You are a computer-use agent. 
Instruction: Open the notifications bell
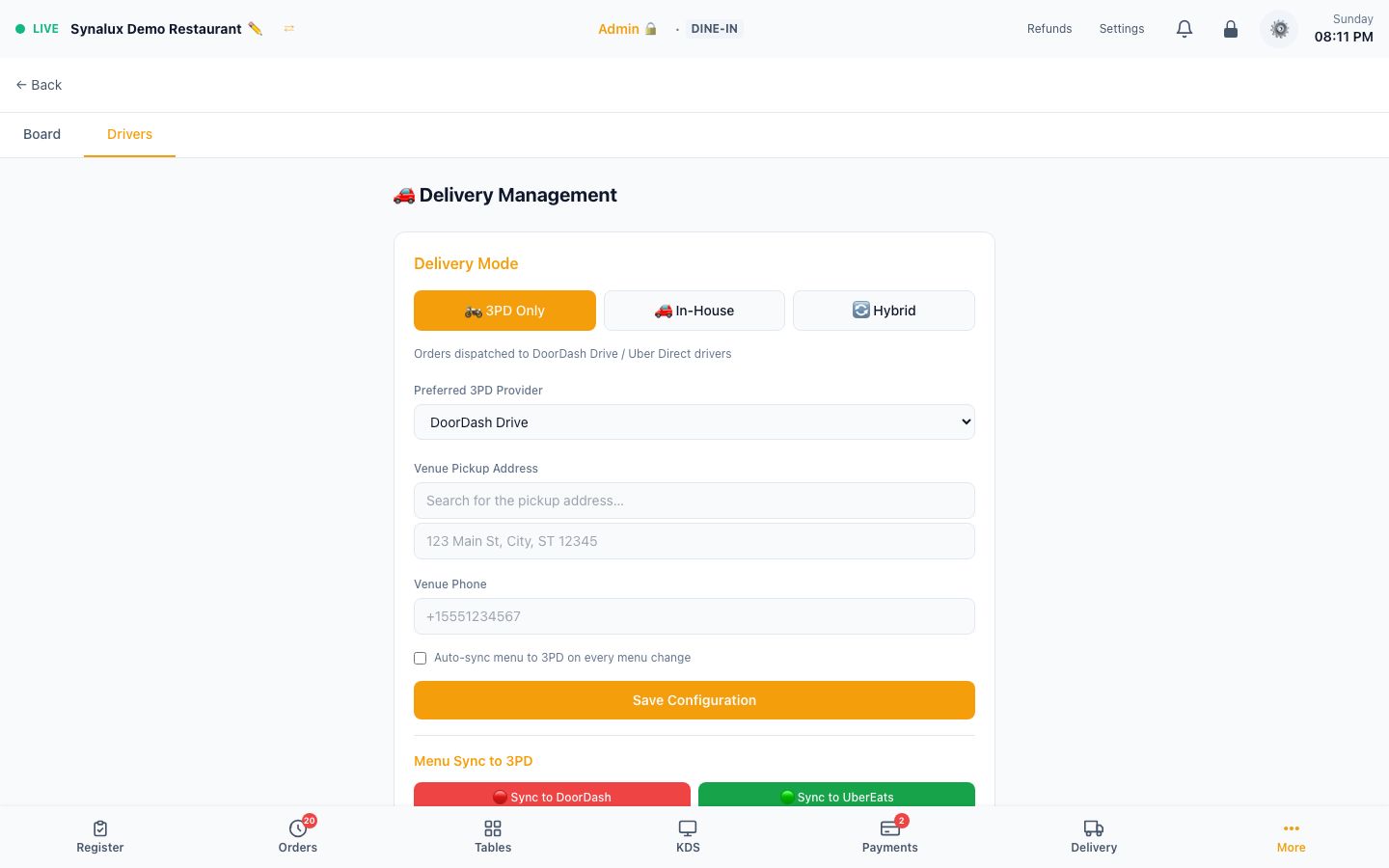pos(1185,29)
